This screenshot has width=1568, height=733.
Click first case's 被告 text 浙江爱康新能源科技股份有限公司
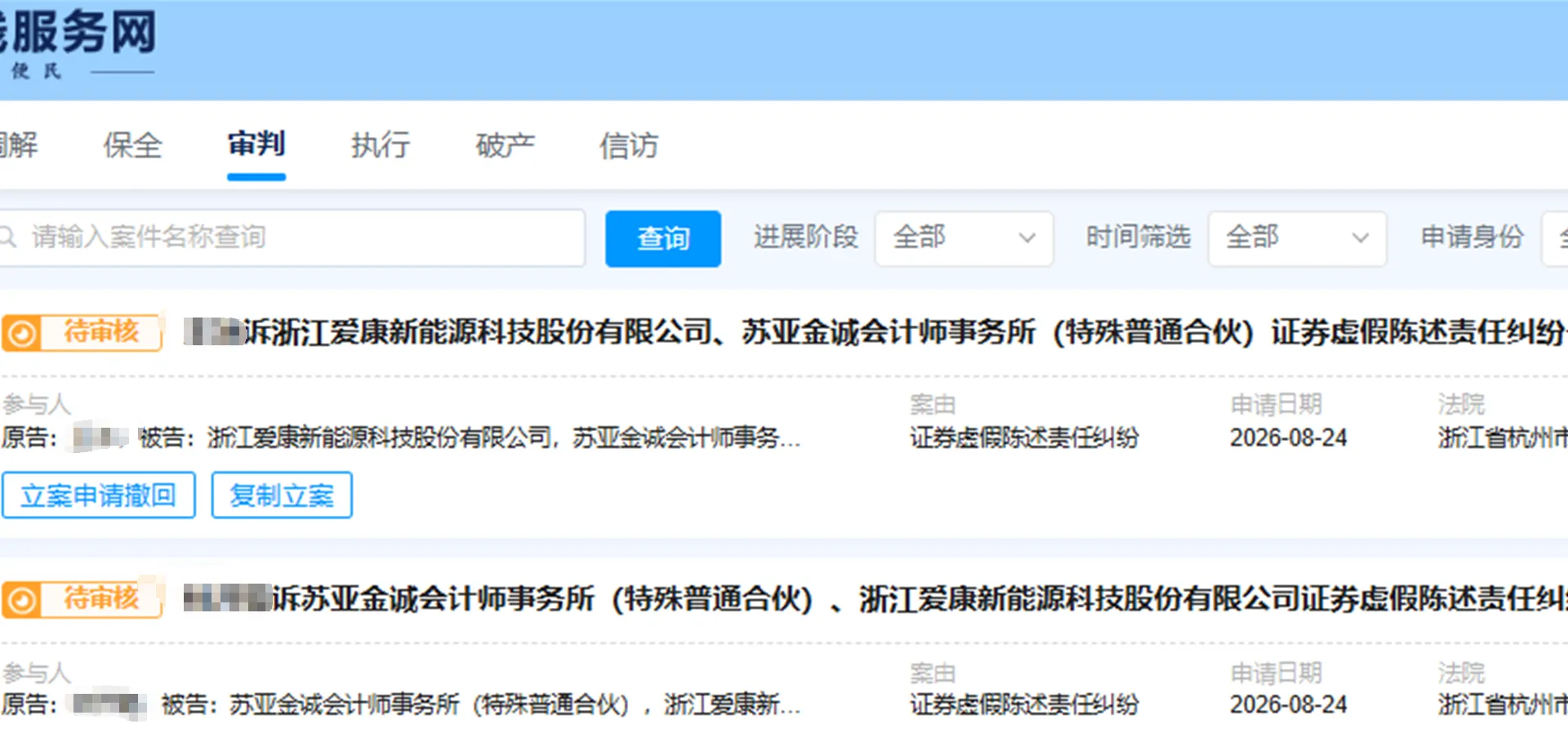[x=379, y=438]
